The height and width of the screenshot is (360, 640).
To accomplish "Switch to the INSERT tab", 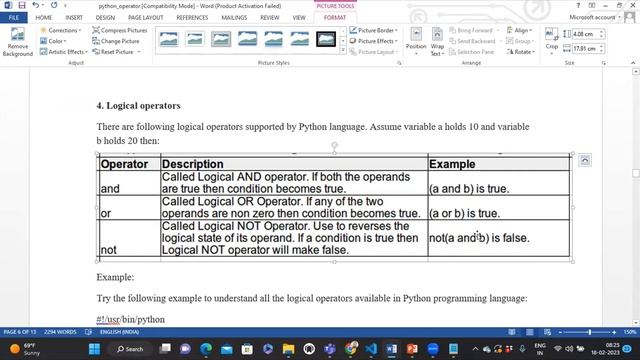I will pos(74,18).
